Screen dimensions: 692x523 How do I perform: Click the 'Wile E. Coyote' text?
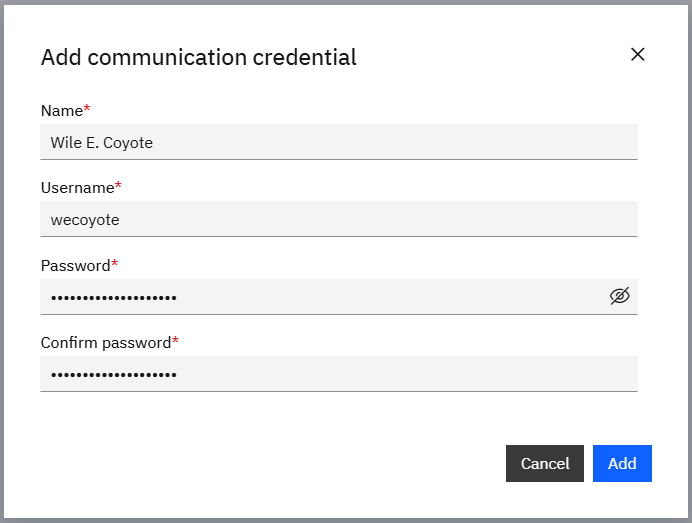102,142
